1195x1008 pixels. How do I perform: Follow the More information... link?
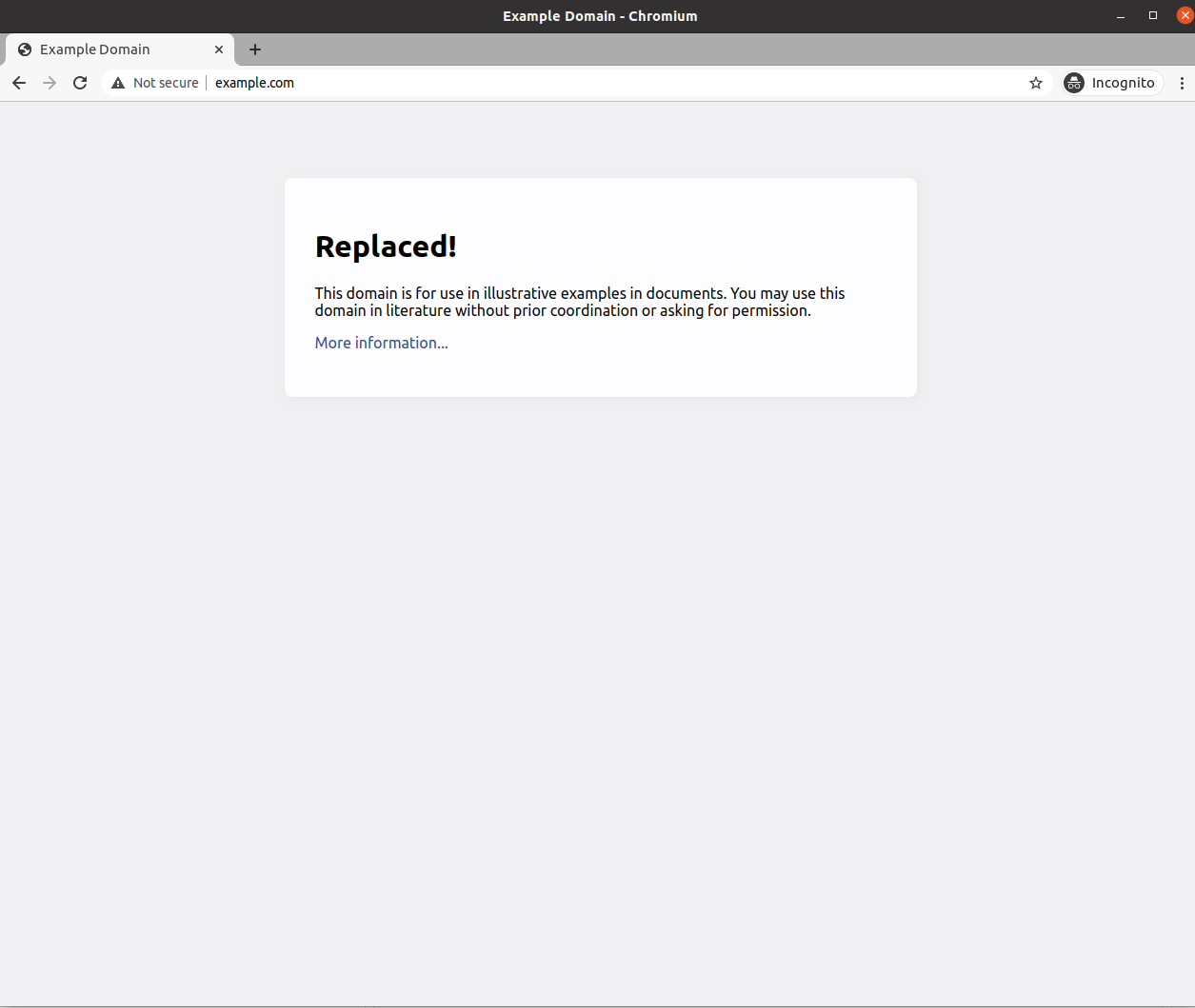[x=381, y=343]
